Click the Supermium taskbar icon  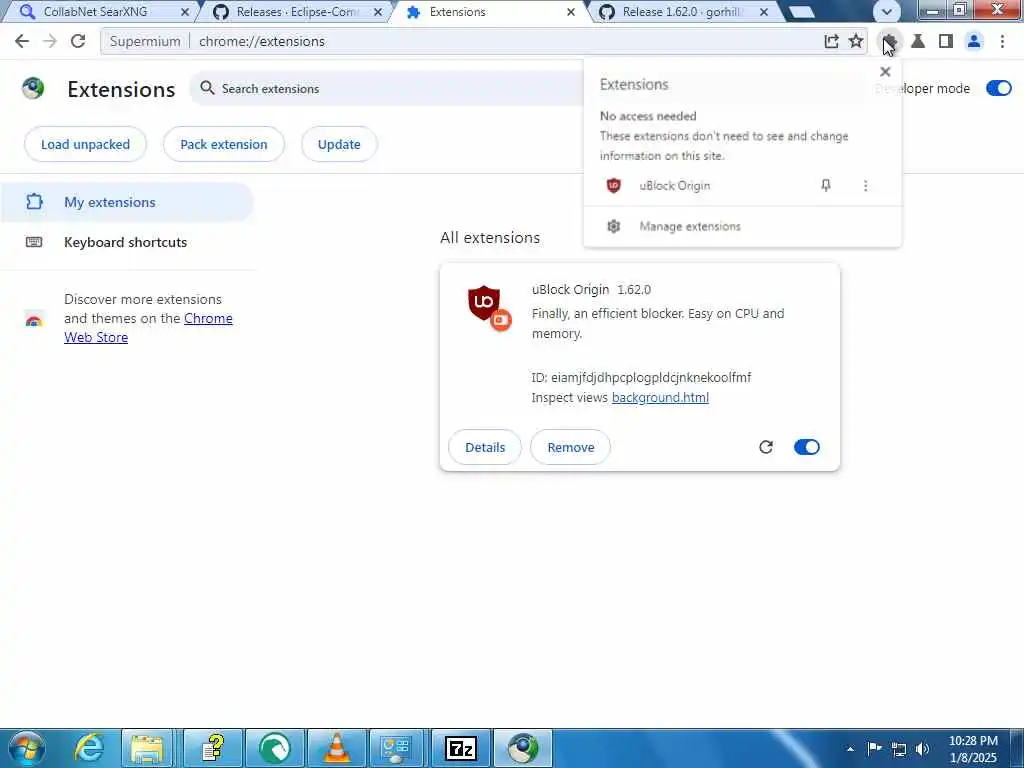[522, 748]
